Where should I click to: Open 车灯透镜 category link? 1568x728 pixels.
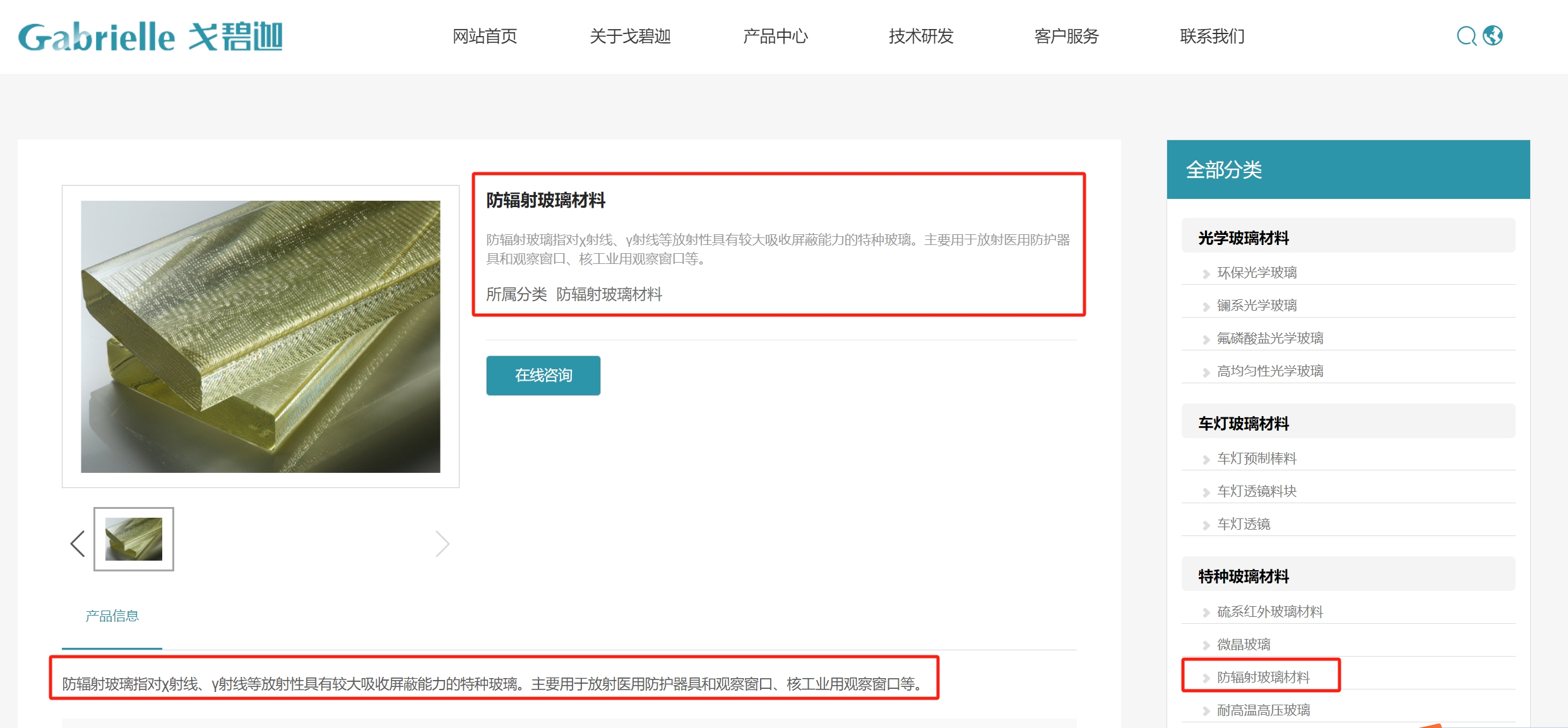click(x=1244, y=524)
